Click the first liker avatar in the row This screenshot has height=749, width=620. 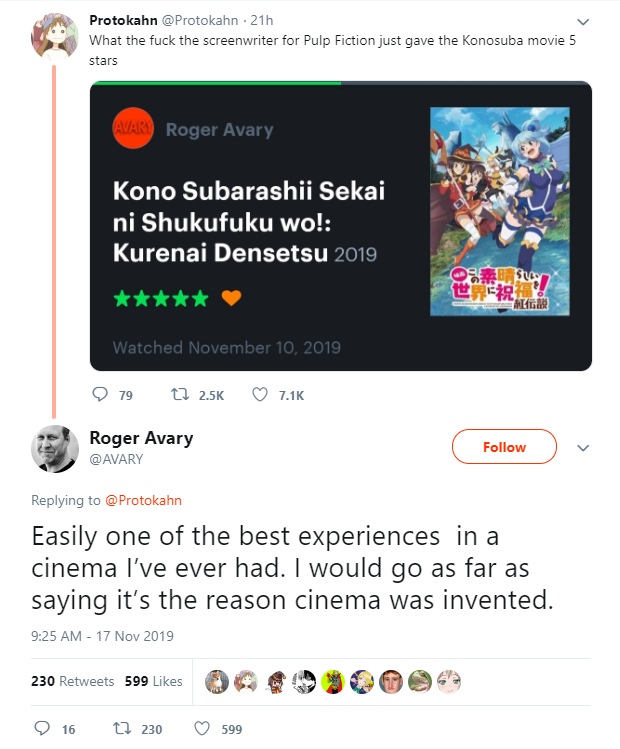click(216, 681)
